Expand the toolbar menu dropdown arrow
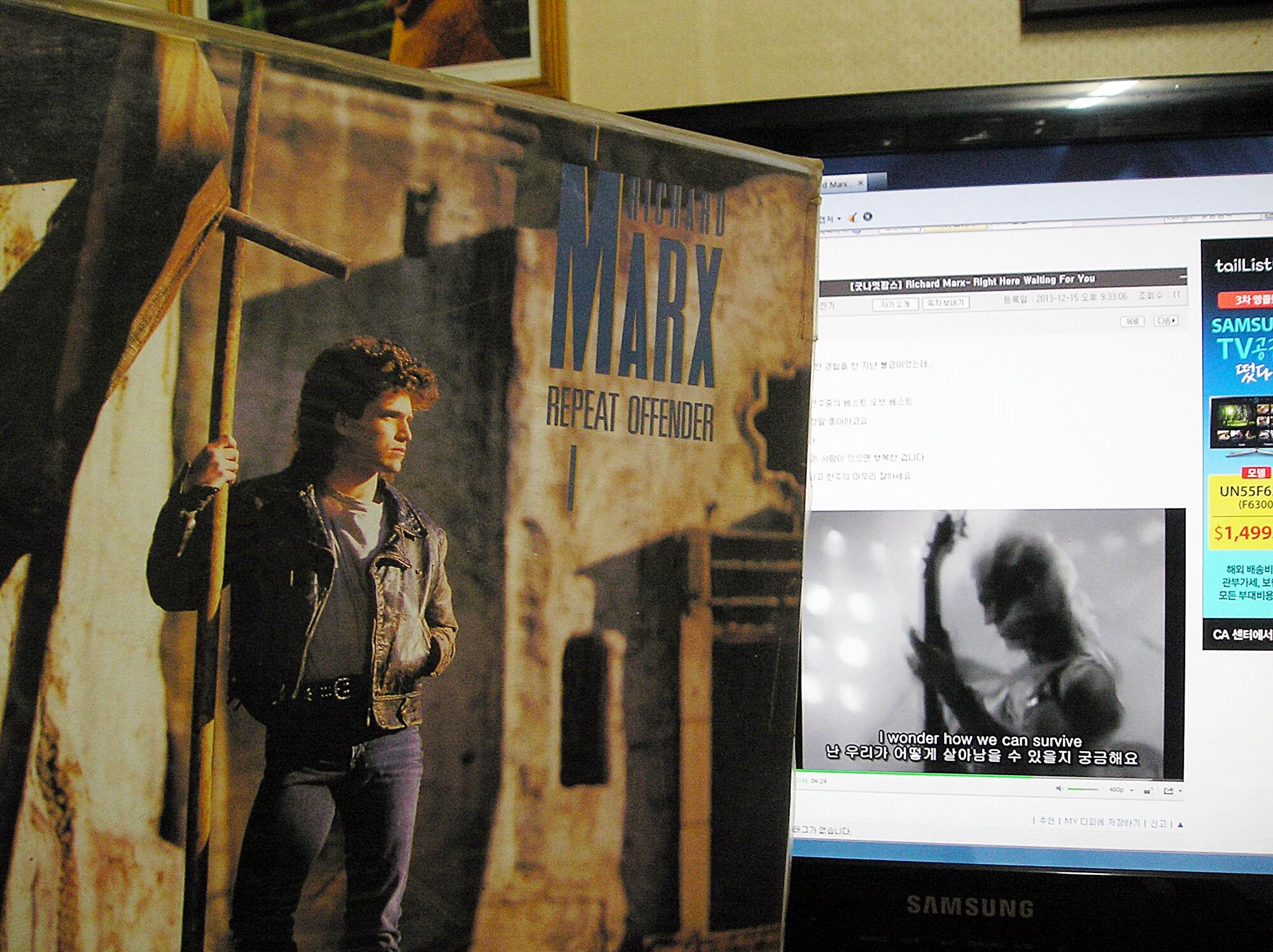This screenshot has width=1273, height=952. [x=840, y=219]
